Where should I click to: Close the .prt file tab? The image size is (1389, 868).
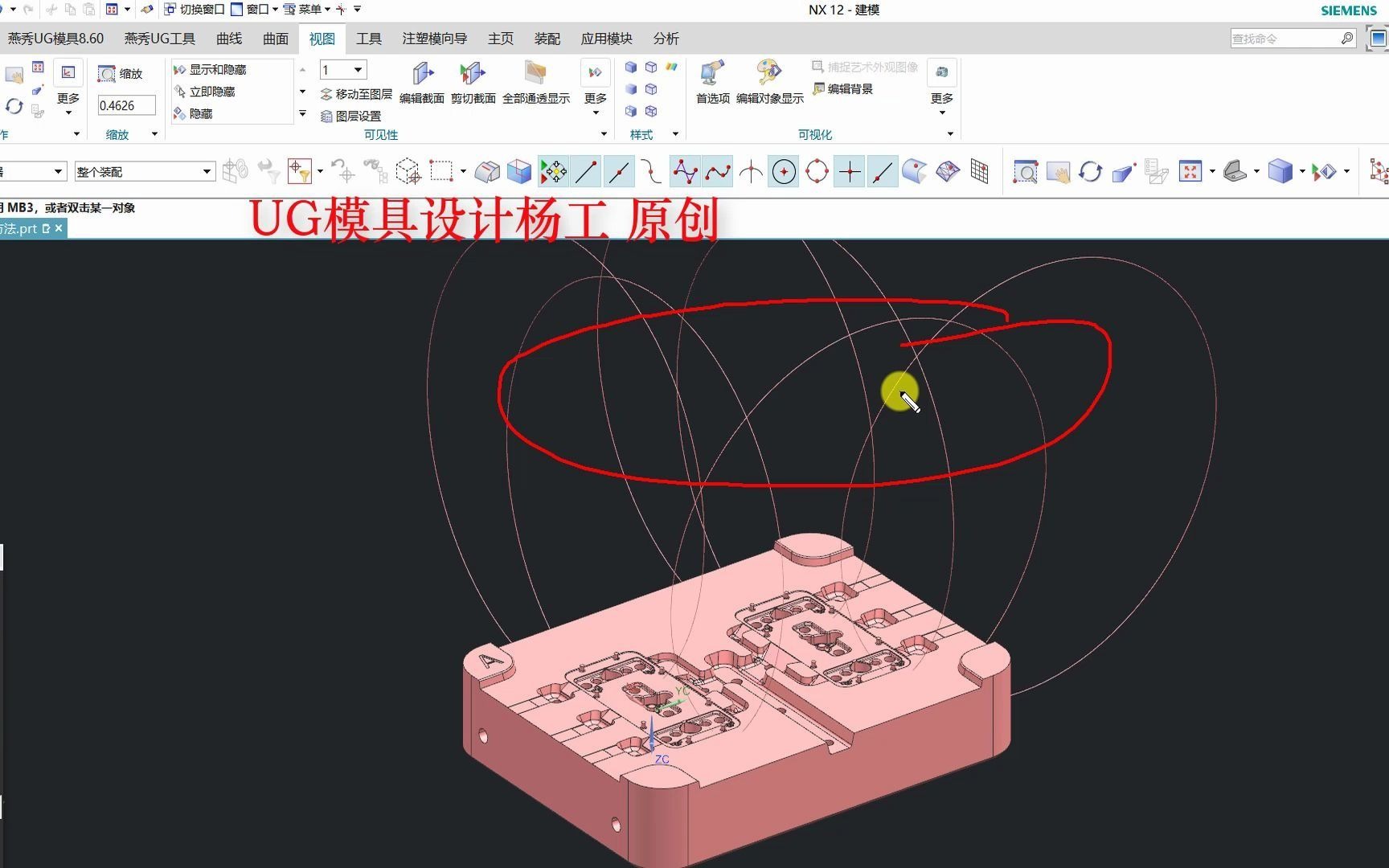tap(59, 229)
